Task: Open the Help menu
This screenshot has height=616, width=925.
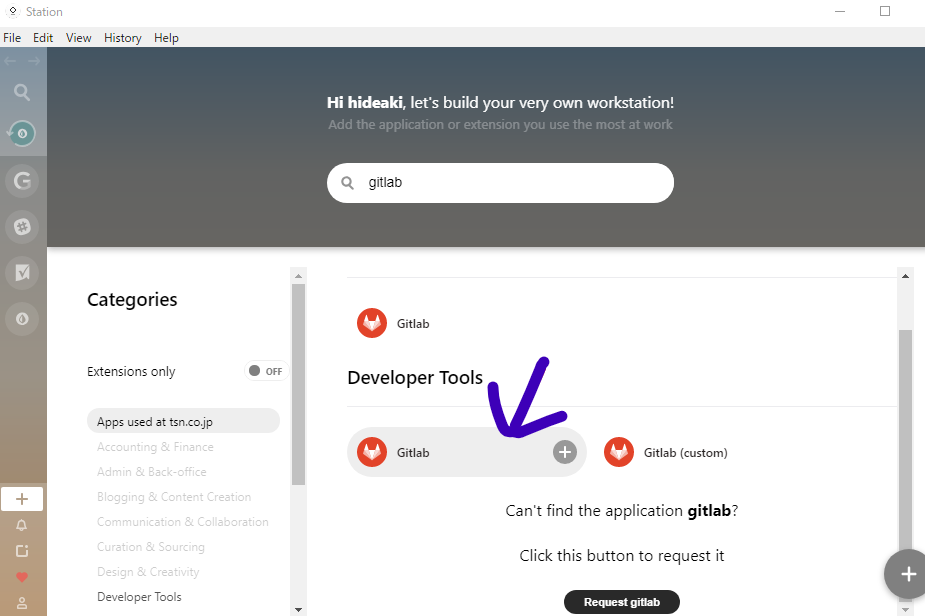Action: (x=166, y=38)
